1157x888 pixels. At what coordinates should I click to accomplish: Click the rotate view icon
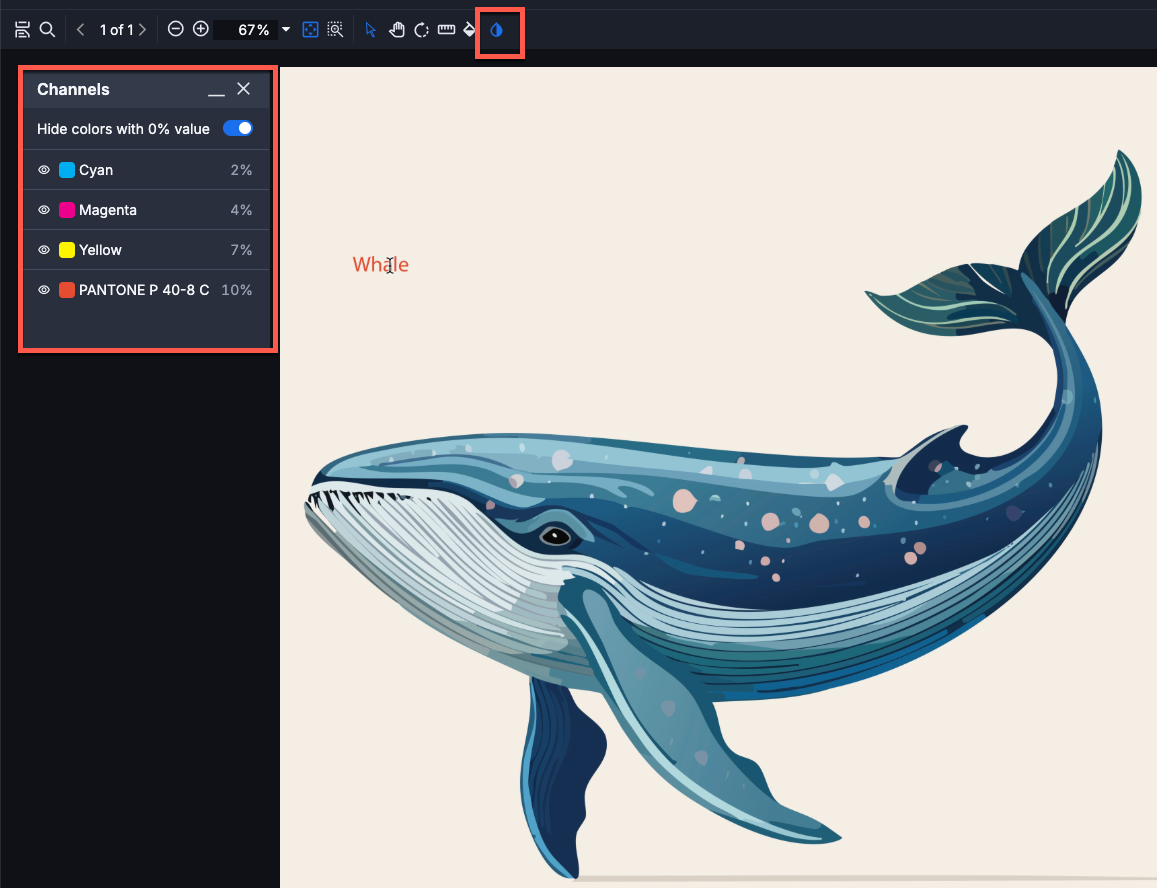pyautogui.click(x=422, y=30)
